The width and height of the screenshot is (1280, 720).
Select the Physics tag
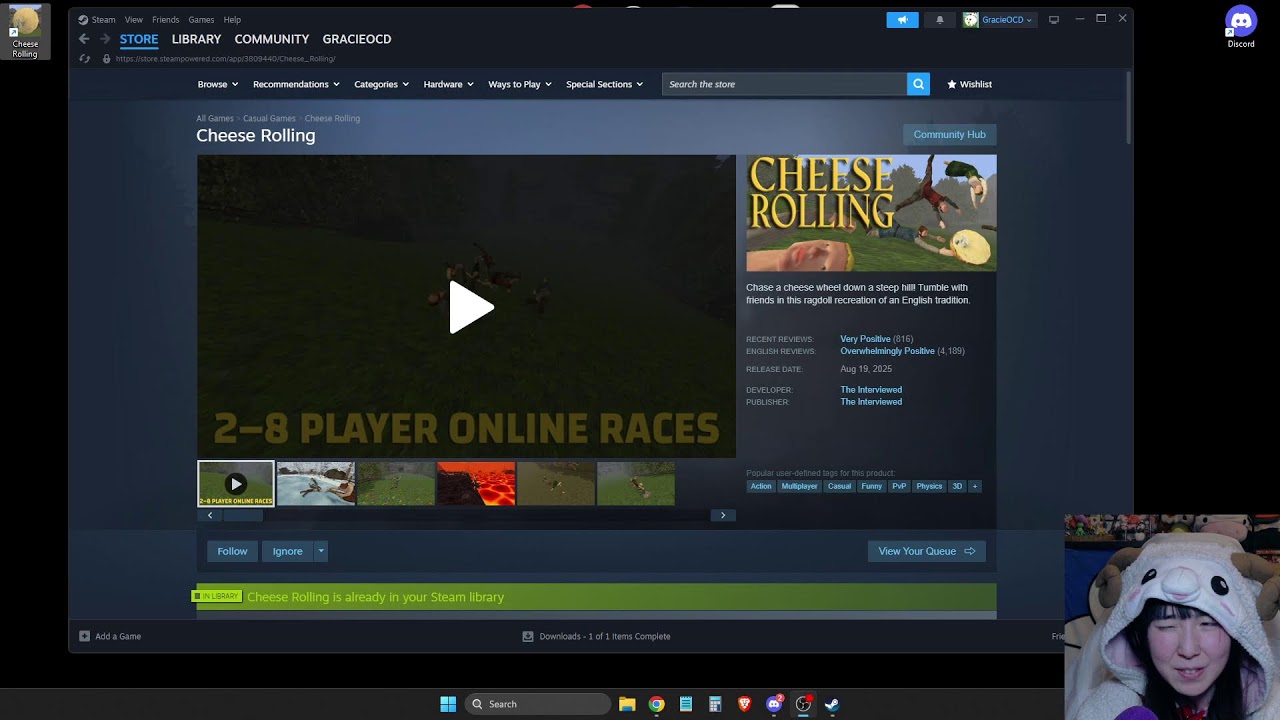click(929, 486)
